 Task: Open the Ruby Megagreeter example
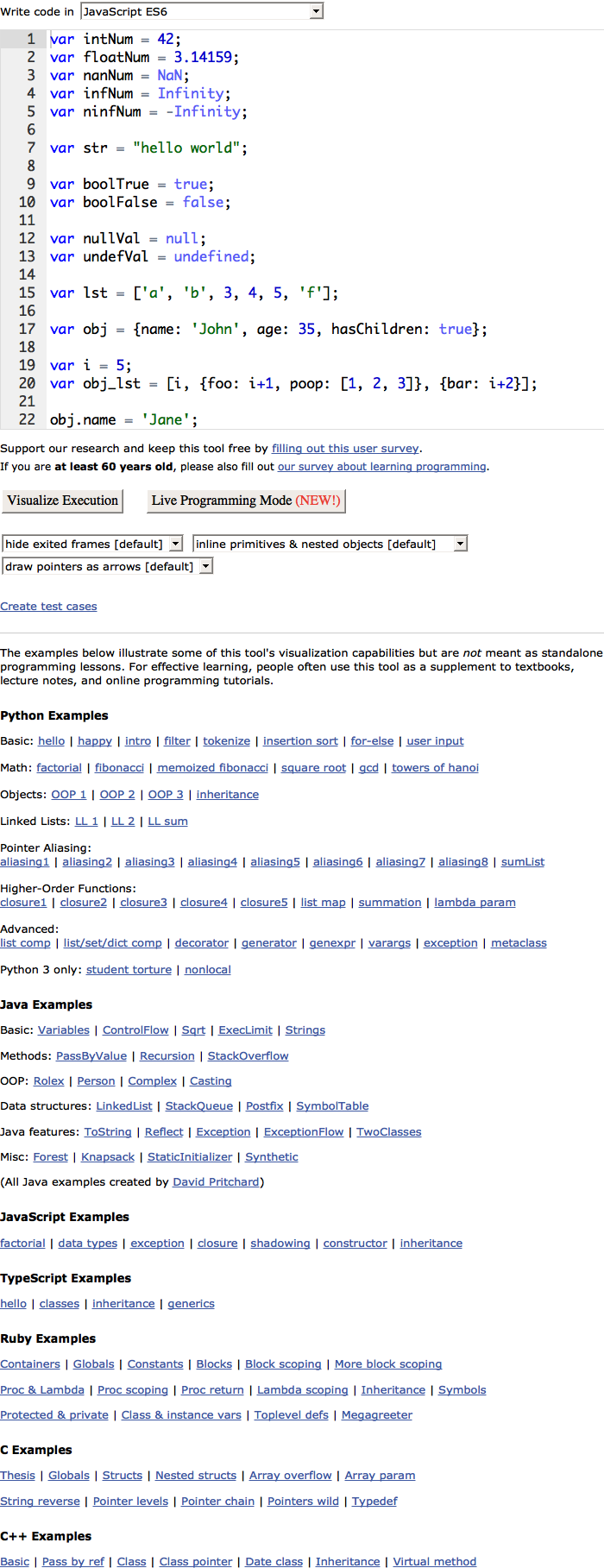click(377, 1415)
